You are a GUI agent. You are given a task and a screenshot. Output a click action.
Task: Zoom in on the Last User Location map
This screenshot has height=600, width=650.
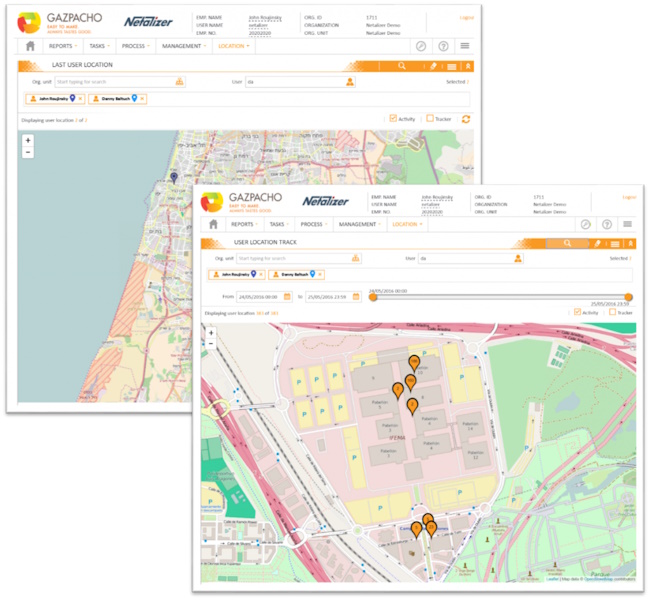28,141
